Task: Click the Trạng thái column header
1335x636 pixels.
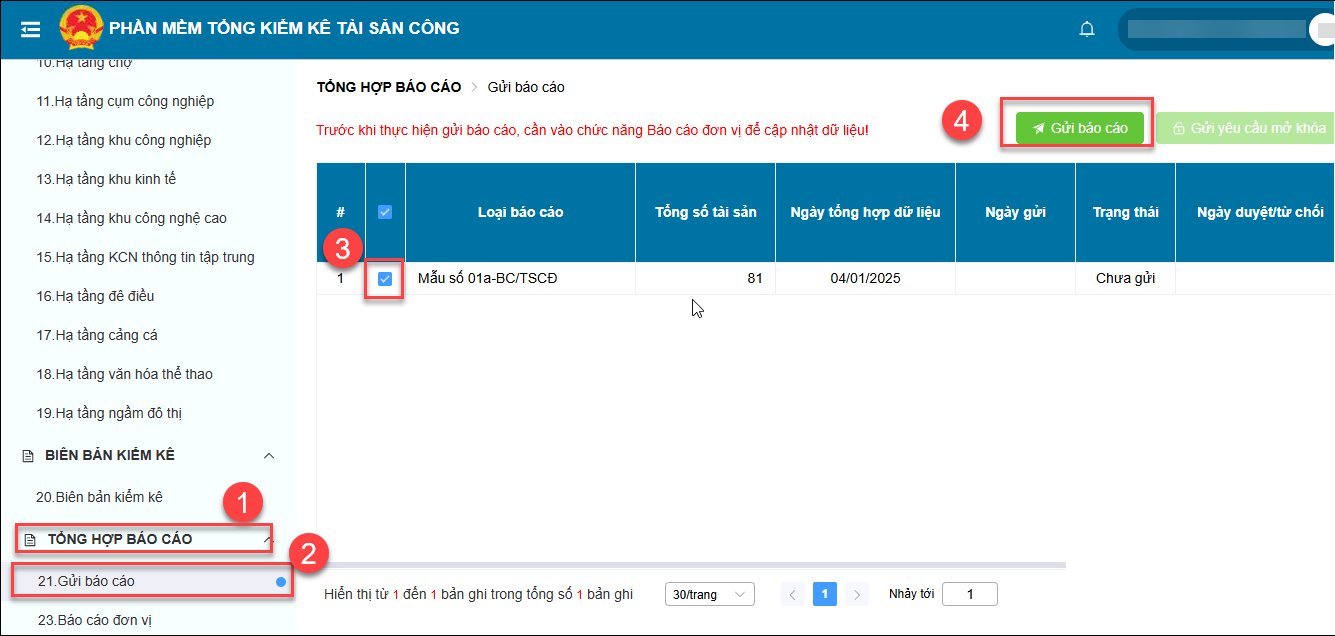Action: [x=1125, y=212]
